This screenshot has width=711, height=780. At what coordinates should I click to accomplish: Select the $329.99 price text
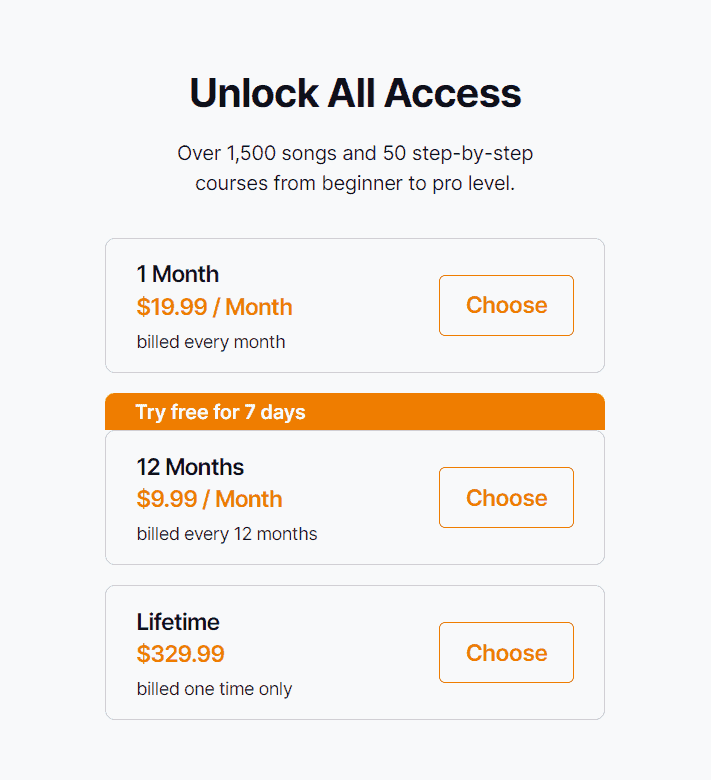[180, 654]
